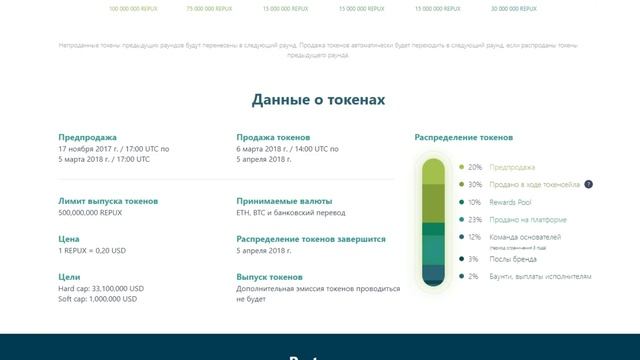Click the '75 000 000 REPUX' round amount
Image resolution: width=640 pixels, height=360 pixels.
click(x=209, y=9)
